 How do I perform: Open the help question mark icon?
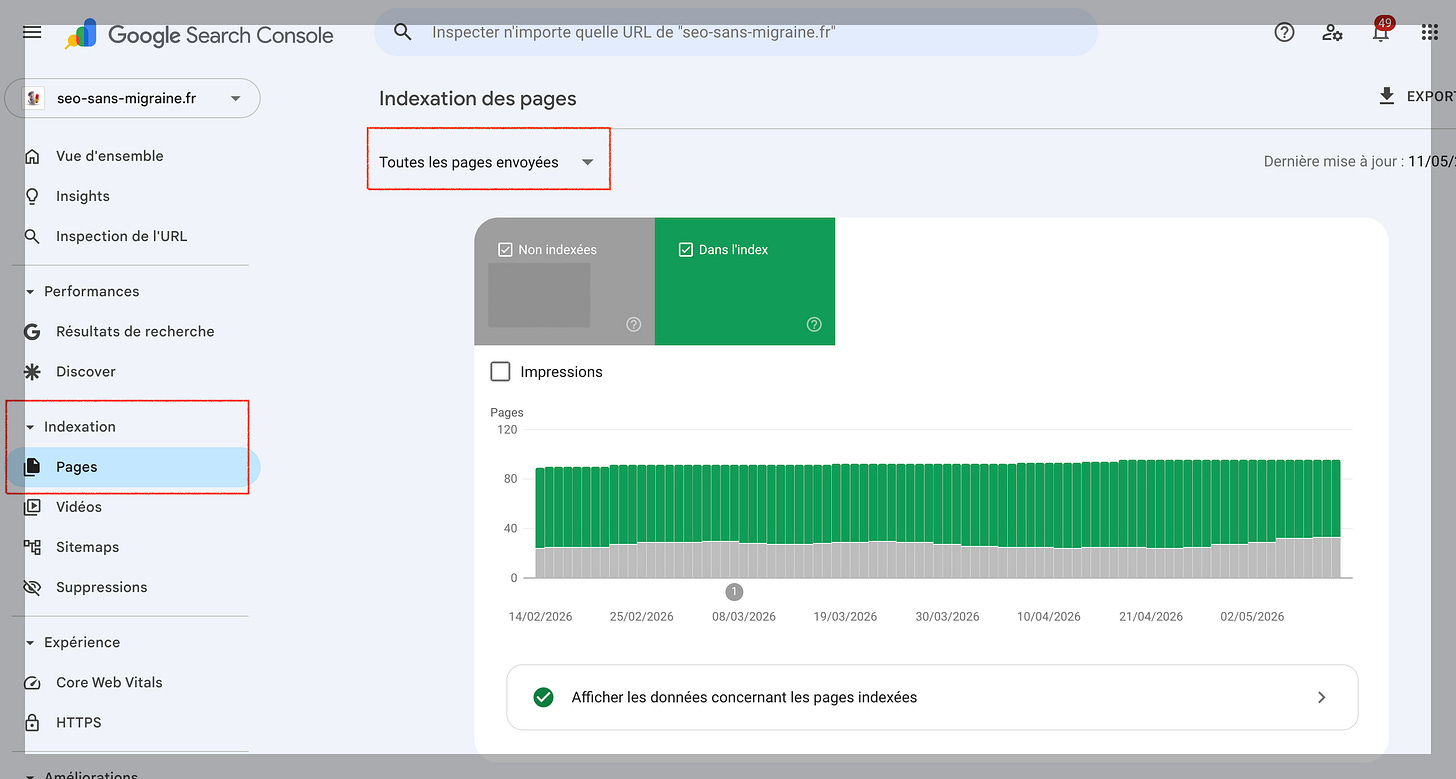tap(1284, 32)
